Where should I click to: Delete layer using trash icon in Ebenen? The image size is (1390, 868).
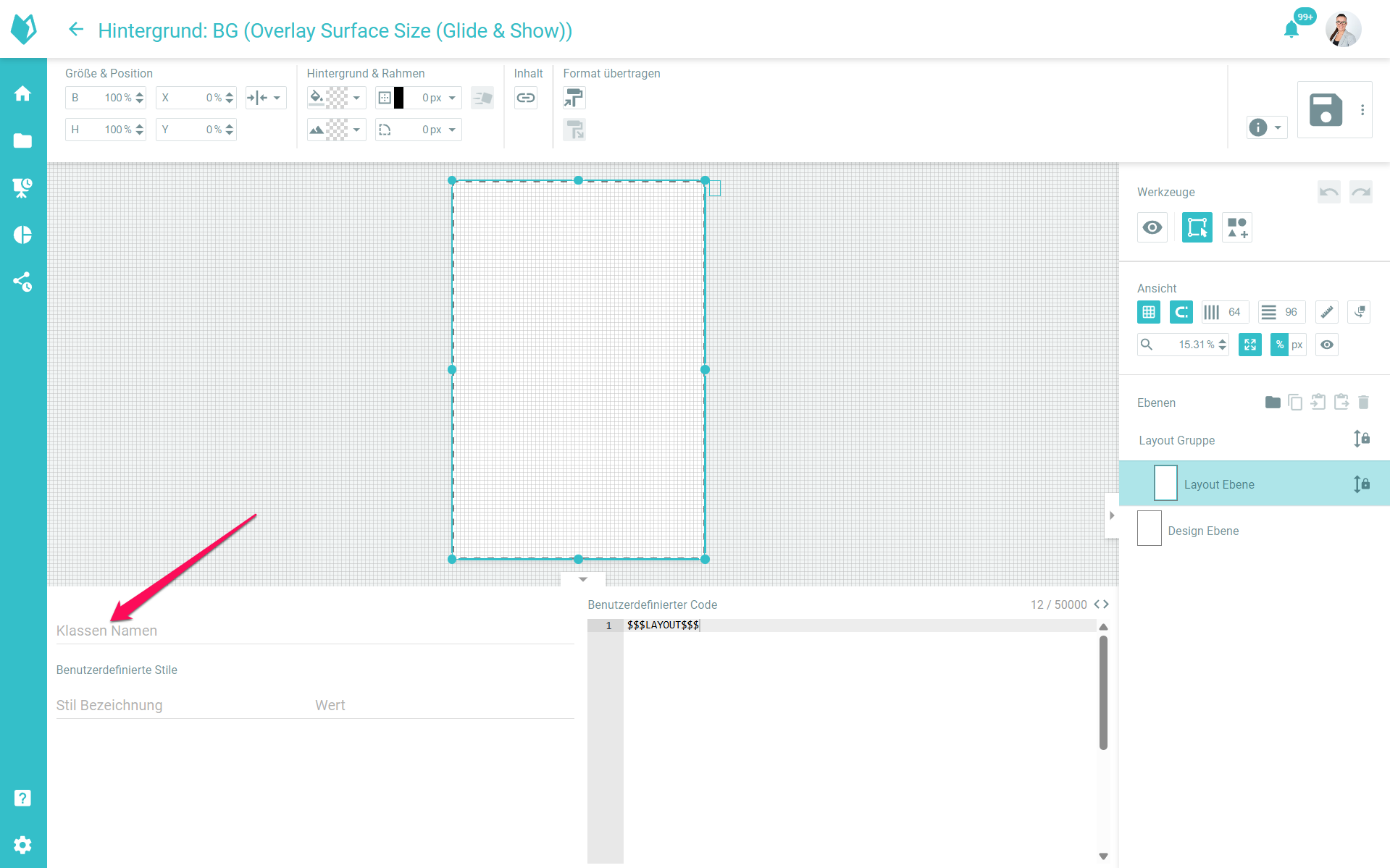coord(1363,403)
